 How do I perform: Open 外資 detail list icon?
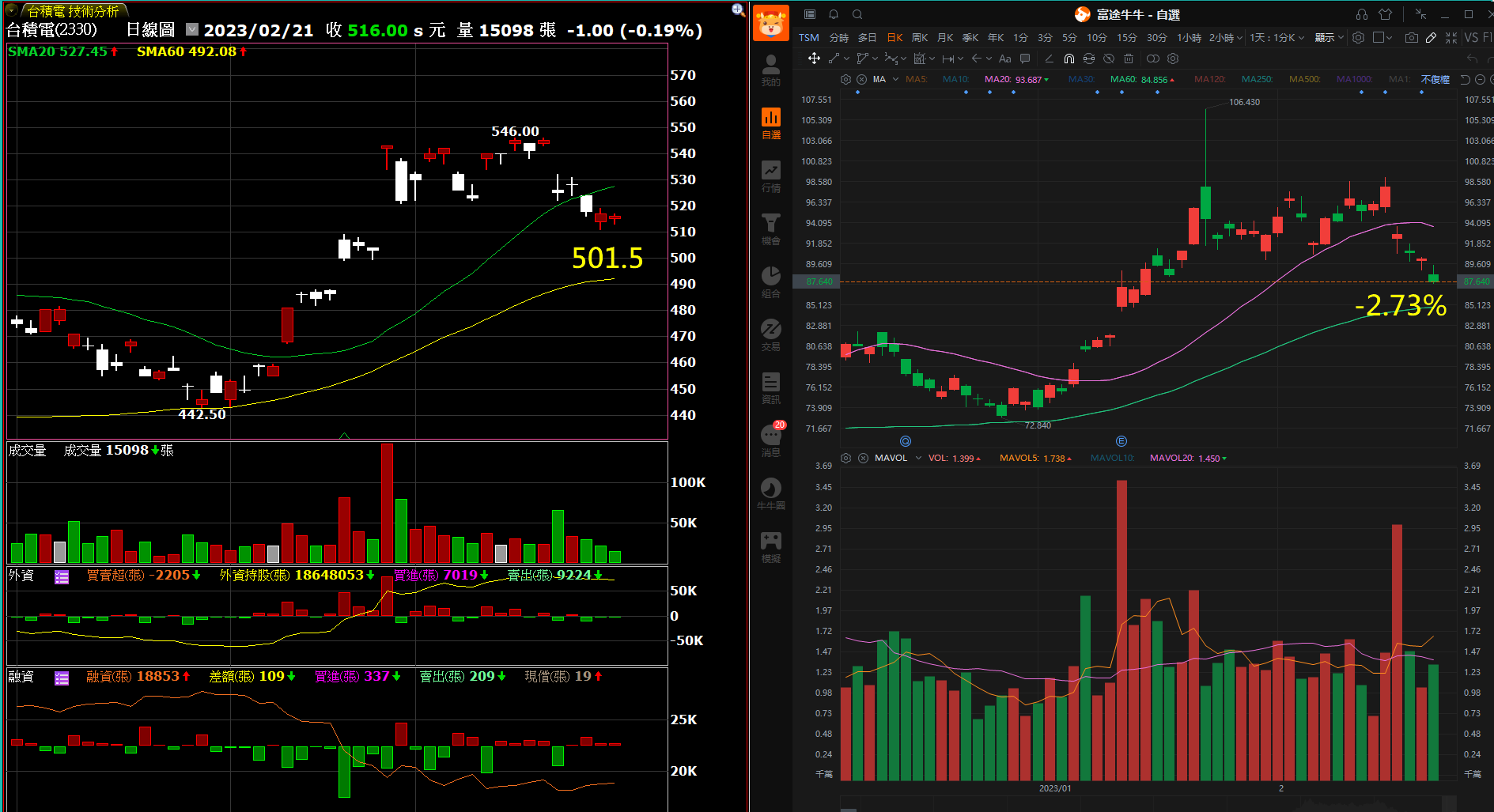pos(62,576)
